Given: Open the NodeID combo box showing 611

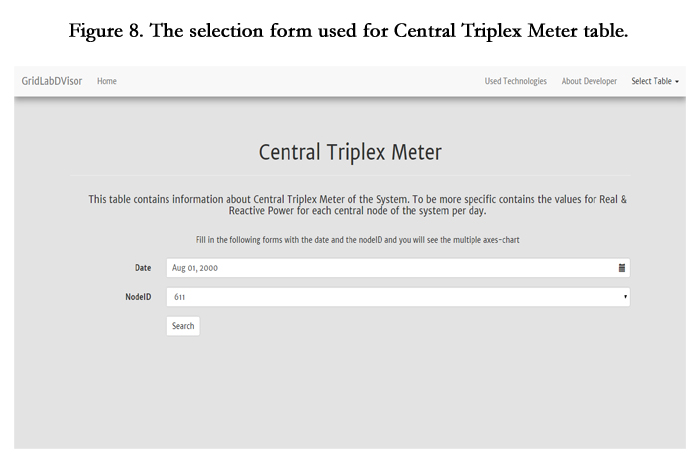Looking at the screenshot, I should 398,297.
